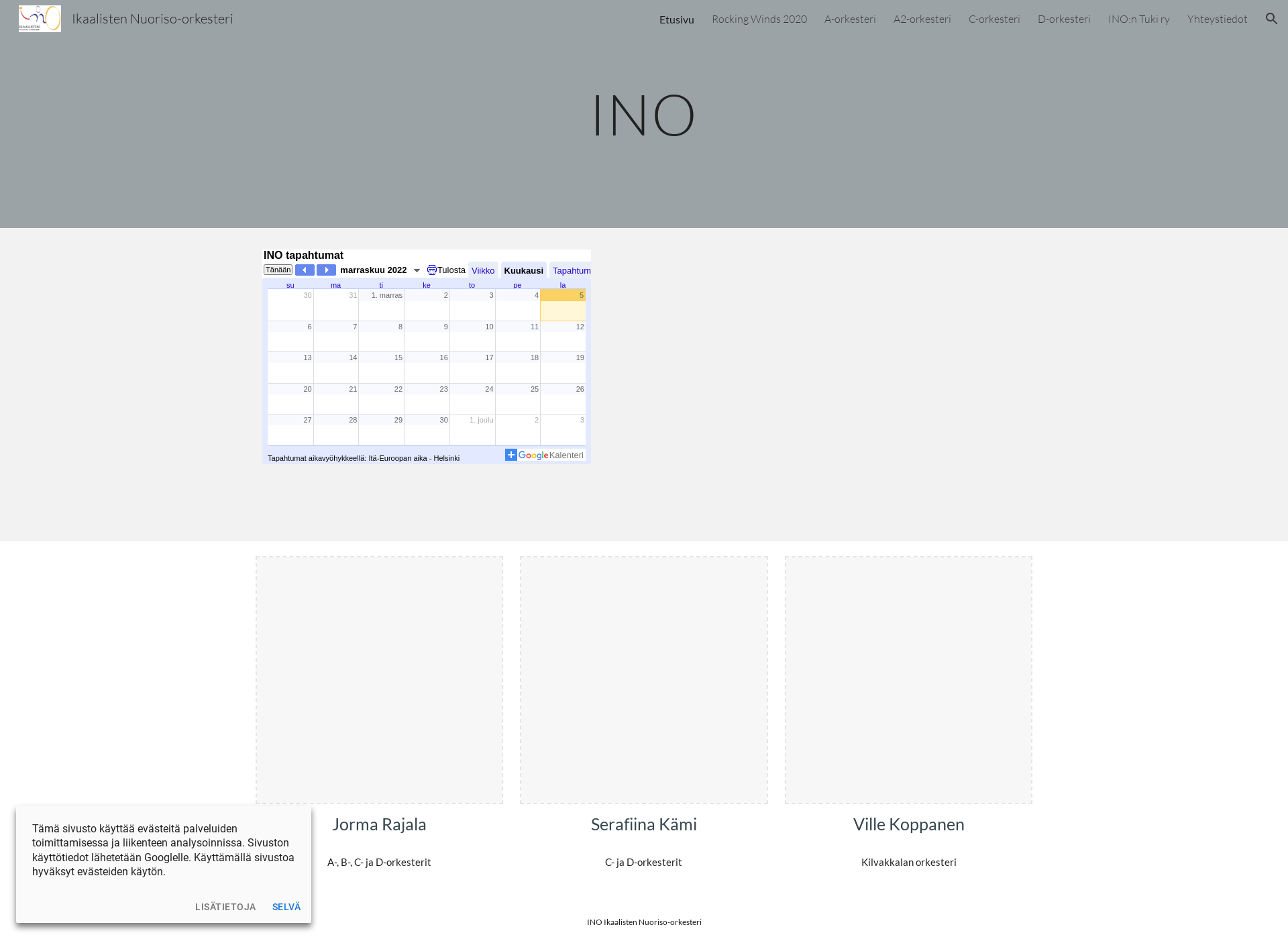Switch calendar to Kuukausi view
This screenshot has width=1288, height=939.
pos(524,270)
